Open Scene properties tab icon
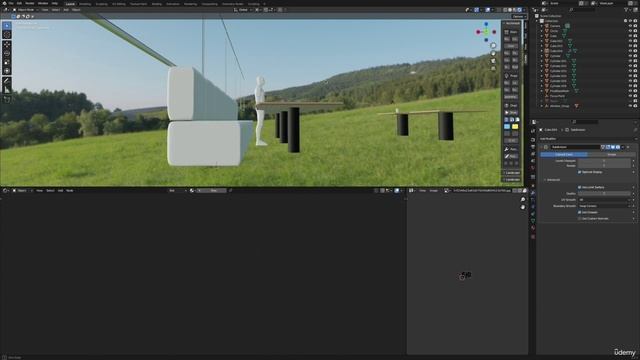The image size is (640, 360). click(x=533, y=161)
